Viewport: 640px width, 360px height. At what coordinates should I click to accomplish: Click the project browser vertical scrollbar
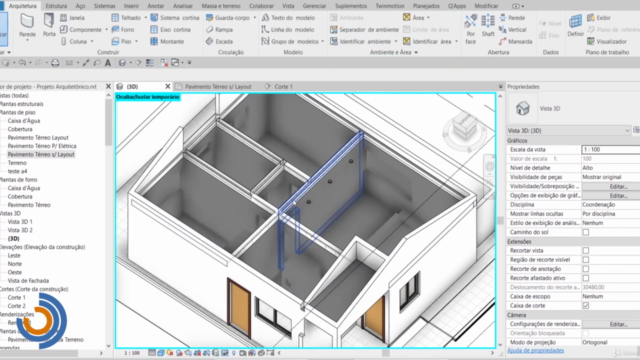[x=108, y=122]
